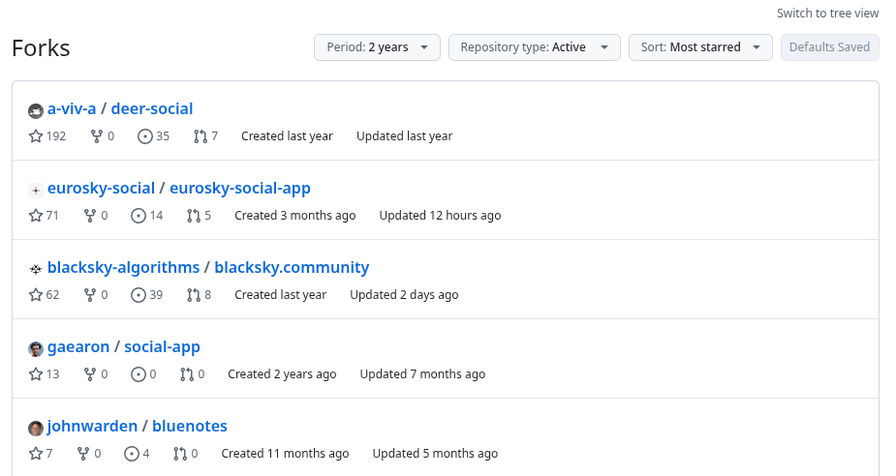Click the blacksky-algorithms avatar image

(35, 269)
